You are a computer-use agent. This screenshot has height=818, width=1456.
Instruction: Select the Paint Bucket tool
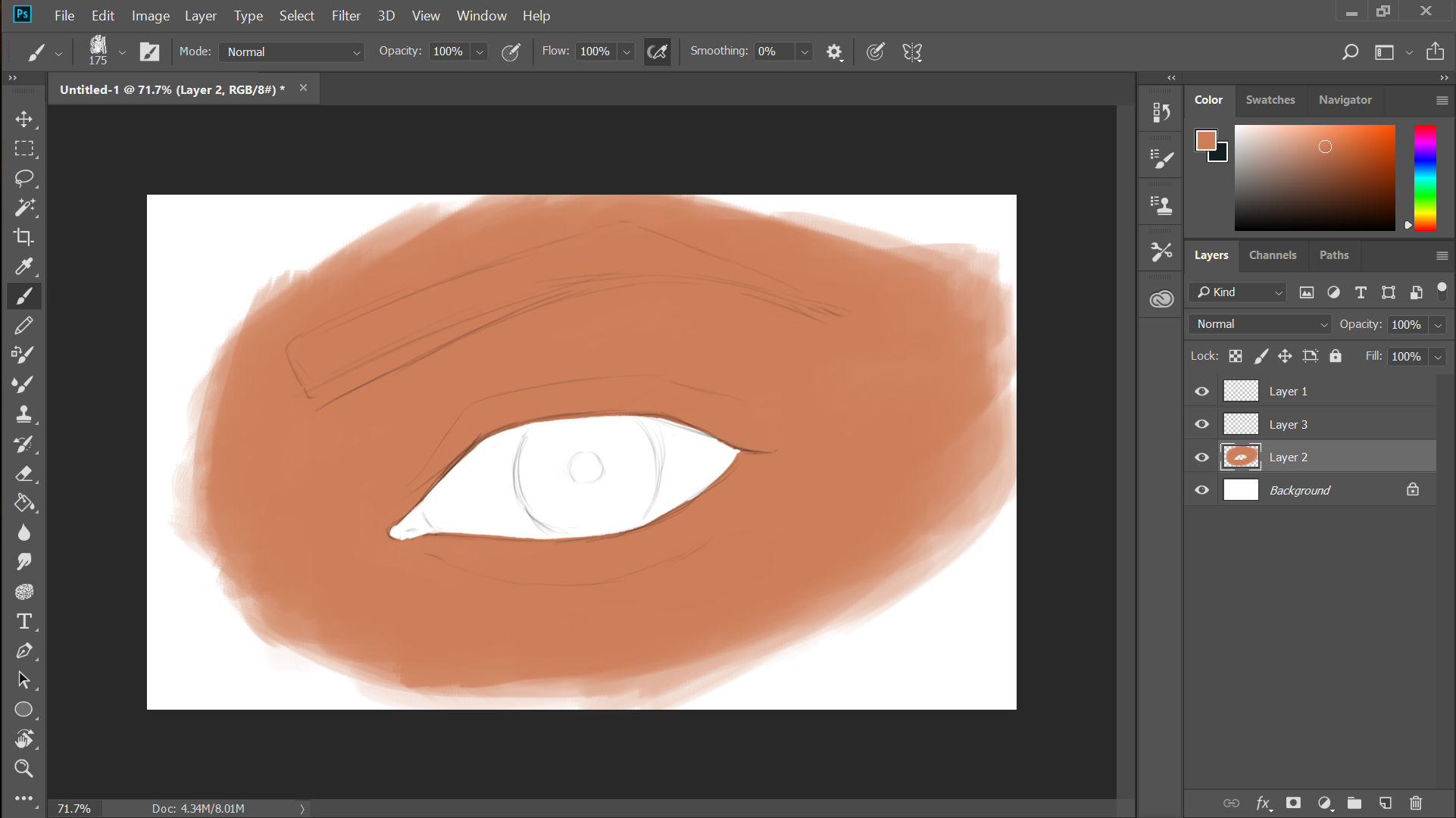coord(23,503)
